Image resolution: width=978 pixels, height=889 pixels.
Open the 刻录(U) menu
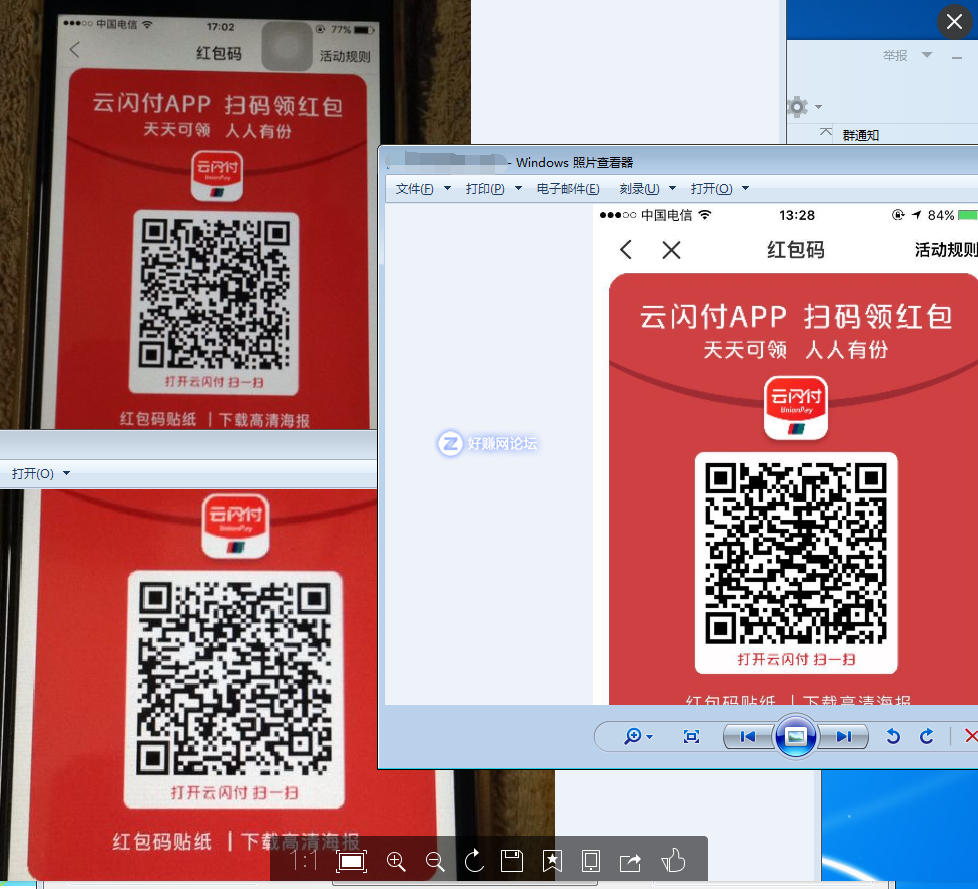pos(639,188)
